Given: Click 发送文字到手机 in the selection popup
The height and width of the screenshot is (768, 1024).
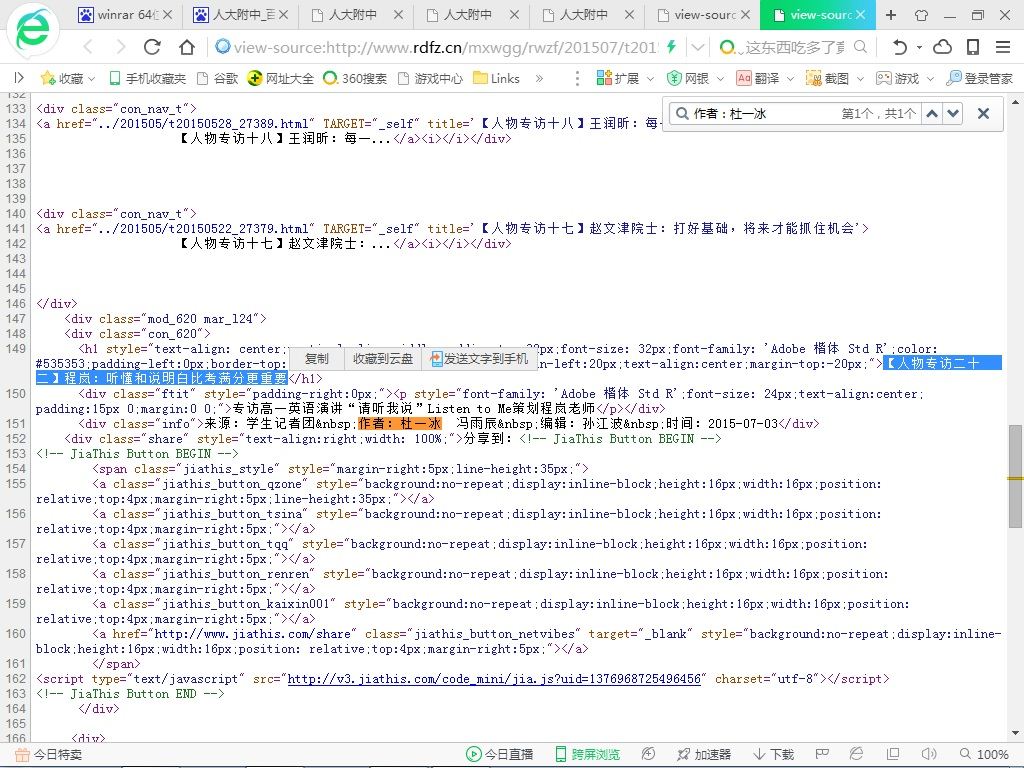Looking at the screenshot, I should (479, 359).
